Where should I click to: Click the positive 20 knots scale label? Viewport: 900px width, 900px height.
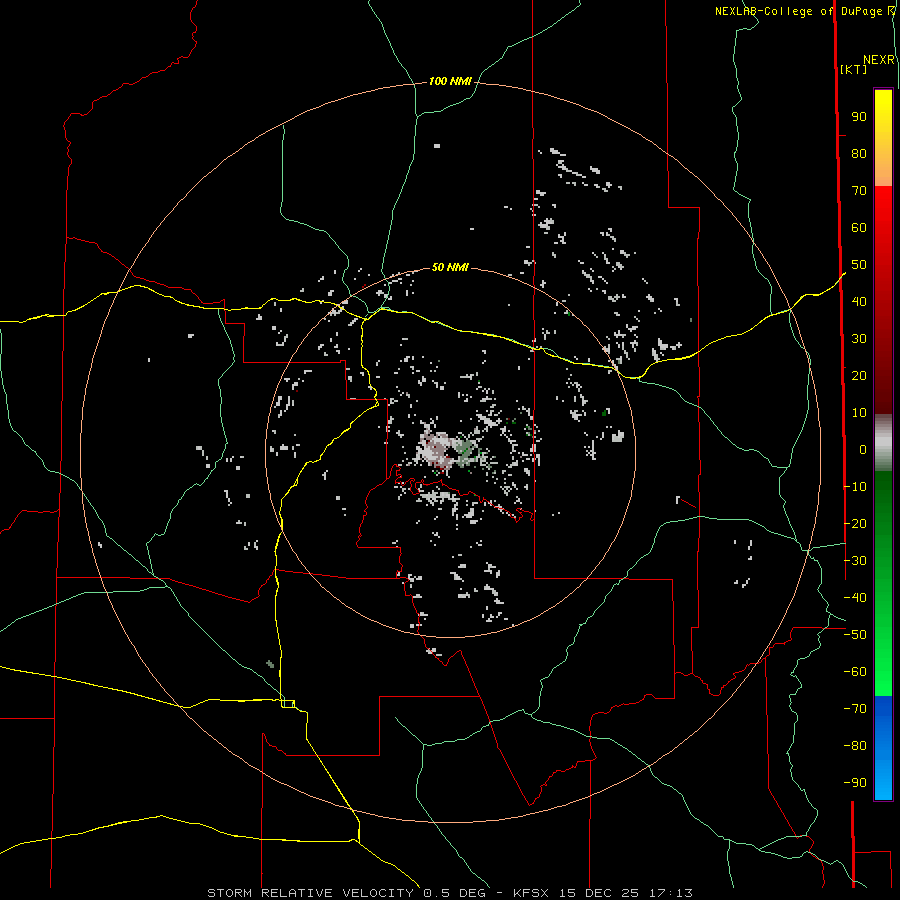[x=859, y=376]
